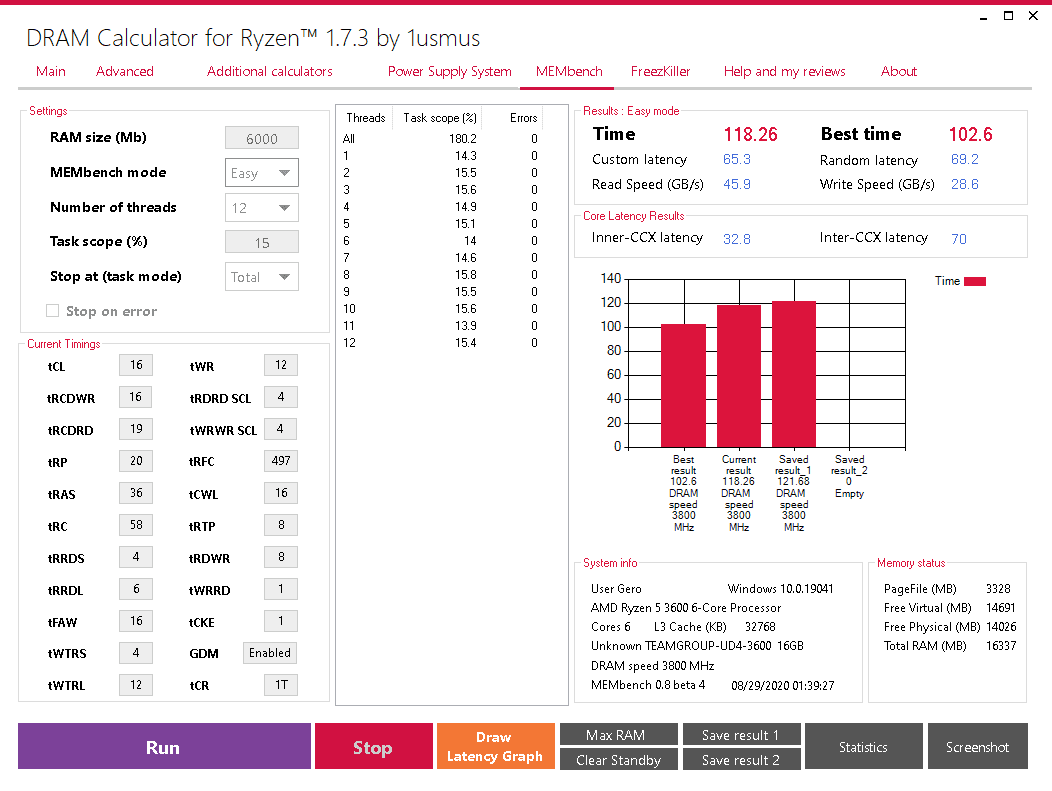Viewport: 1052px width, 791px height.
Task: Open Additional calculators tab
Action: [x=270, y=71]
